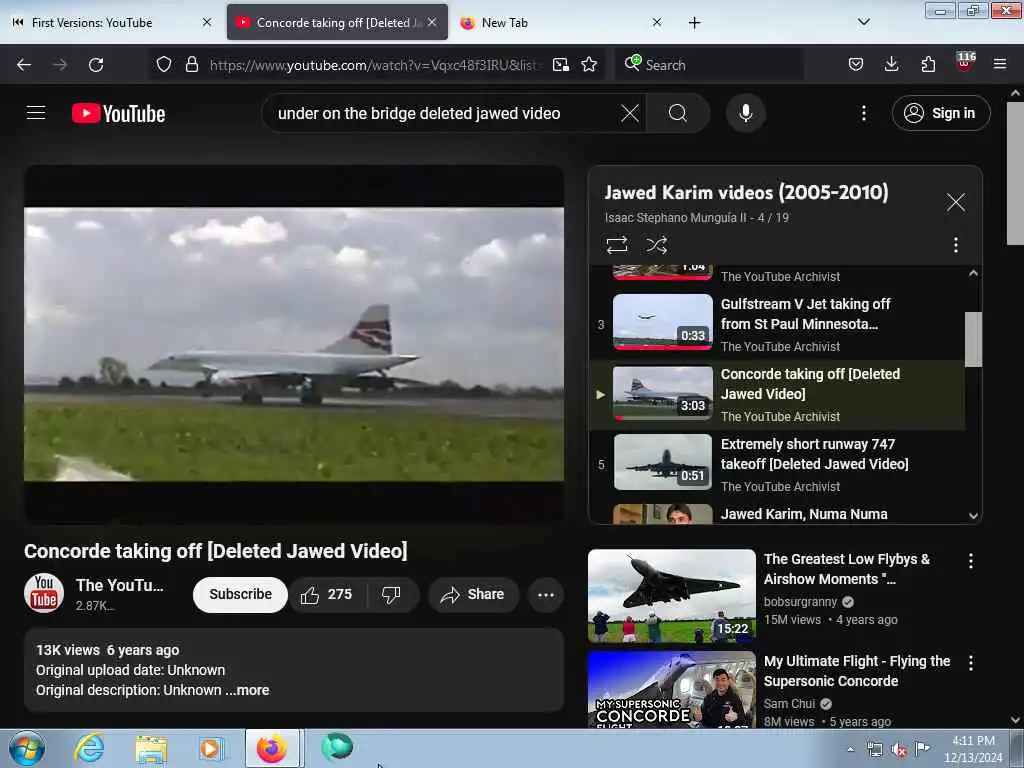
Task: Switch to New Tab tab
Action: [562, 23]
